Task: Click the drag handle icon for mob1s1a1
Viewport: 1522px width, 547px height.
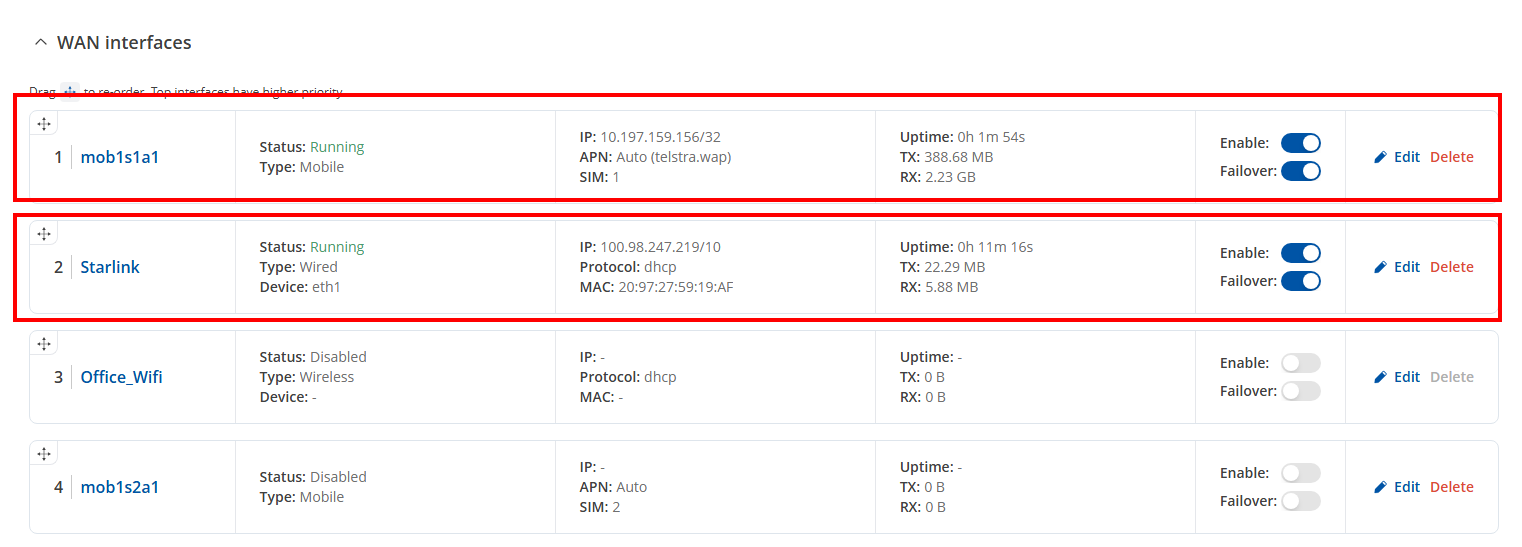Action: click(x=44, y=124)
